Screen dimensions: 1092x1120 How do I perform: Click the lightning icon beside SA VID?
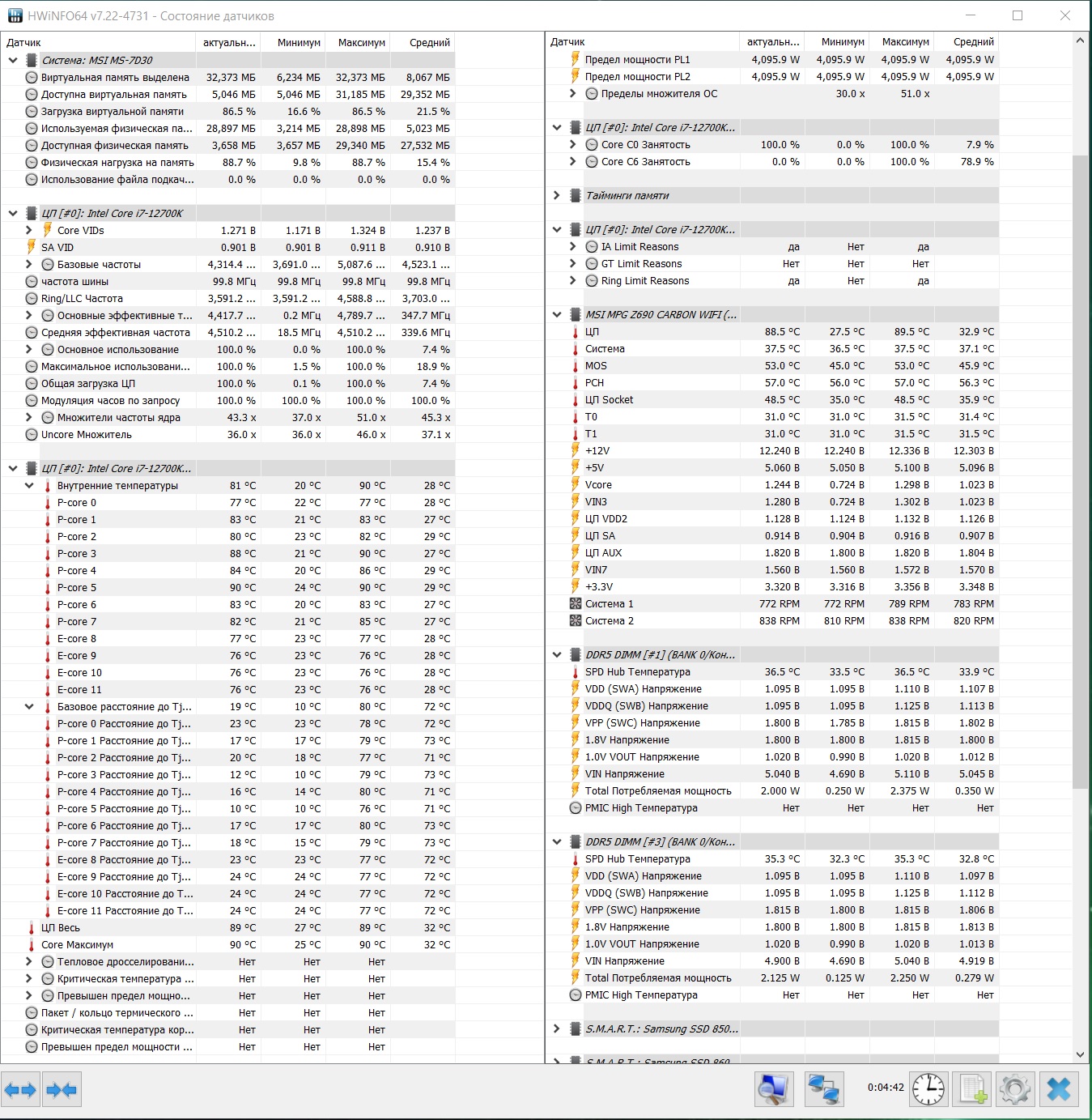pyautogui.click(x=32, y=247)
